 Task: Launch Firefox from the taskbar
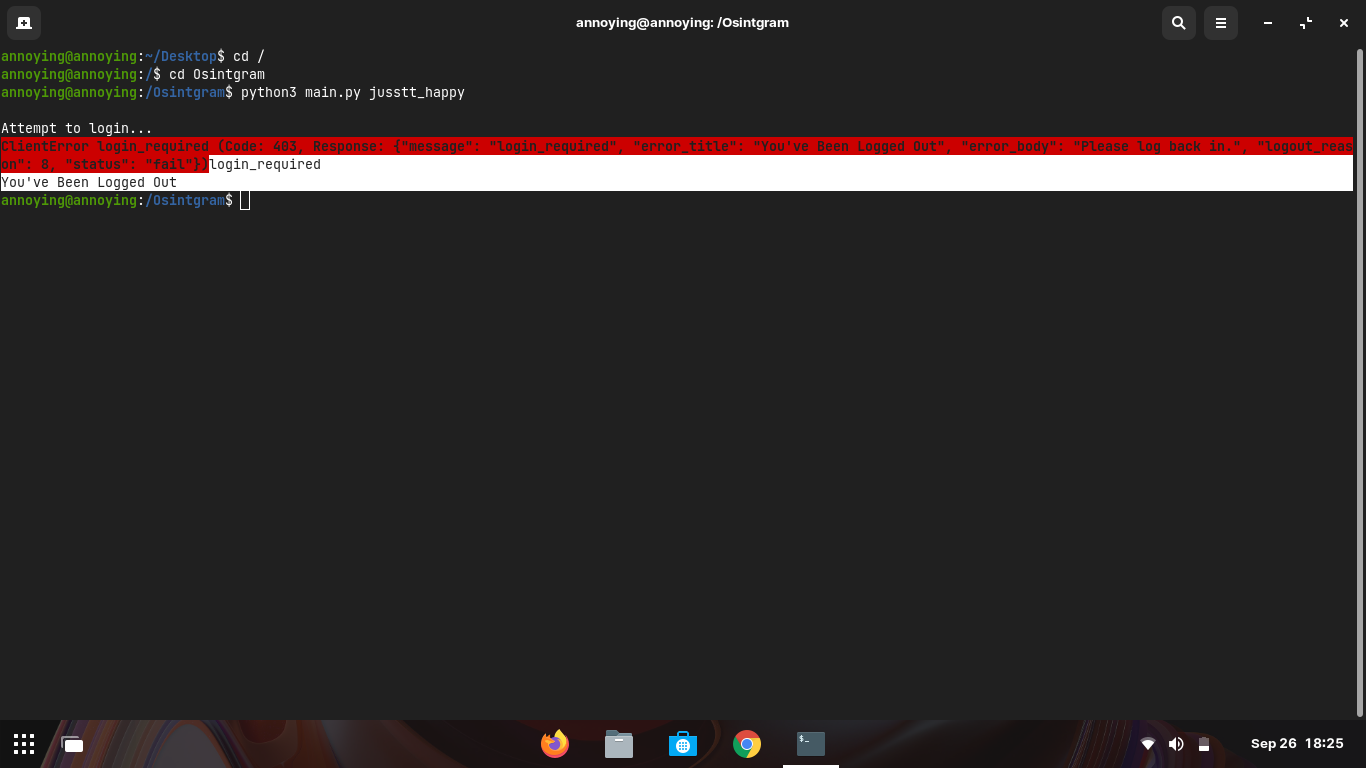coord(555,744)
